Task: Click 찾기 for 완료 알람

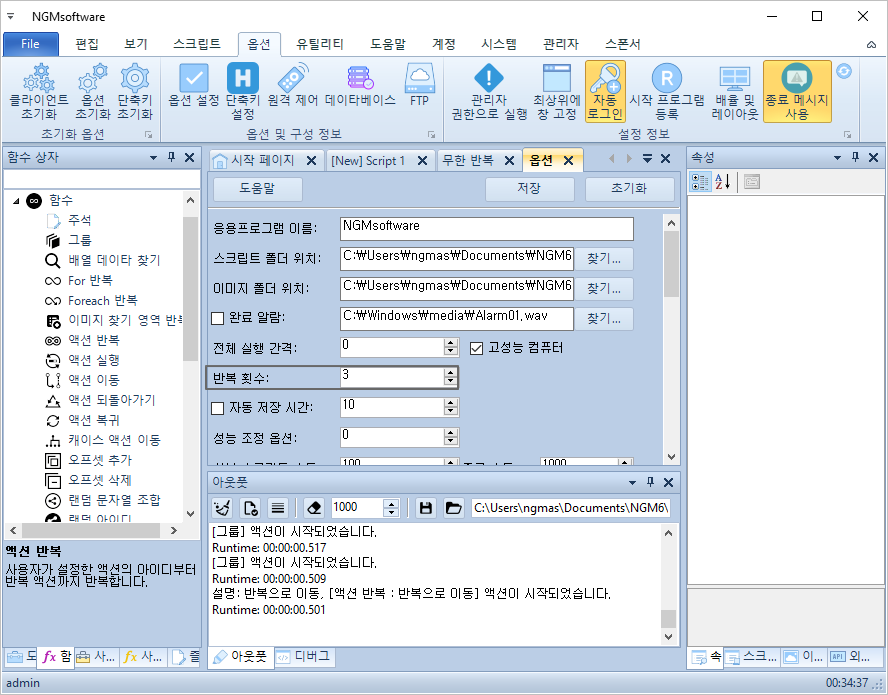Action: click(604, 319)
